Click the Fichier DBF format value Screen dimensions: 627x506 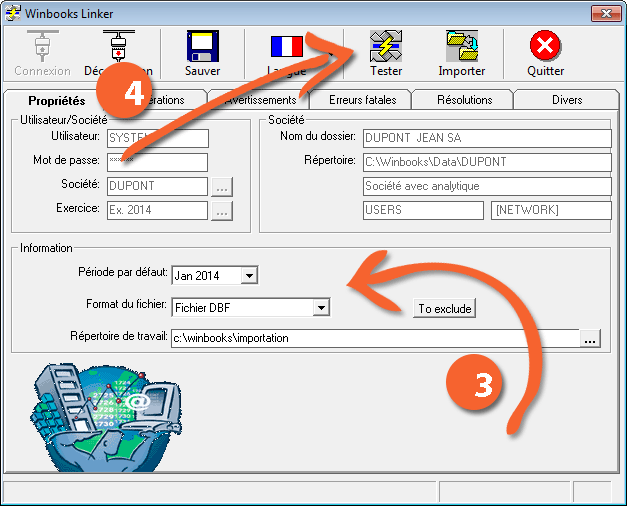coord(203,308)
